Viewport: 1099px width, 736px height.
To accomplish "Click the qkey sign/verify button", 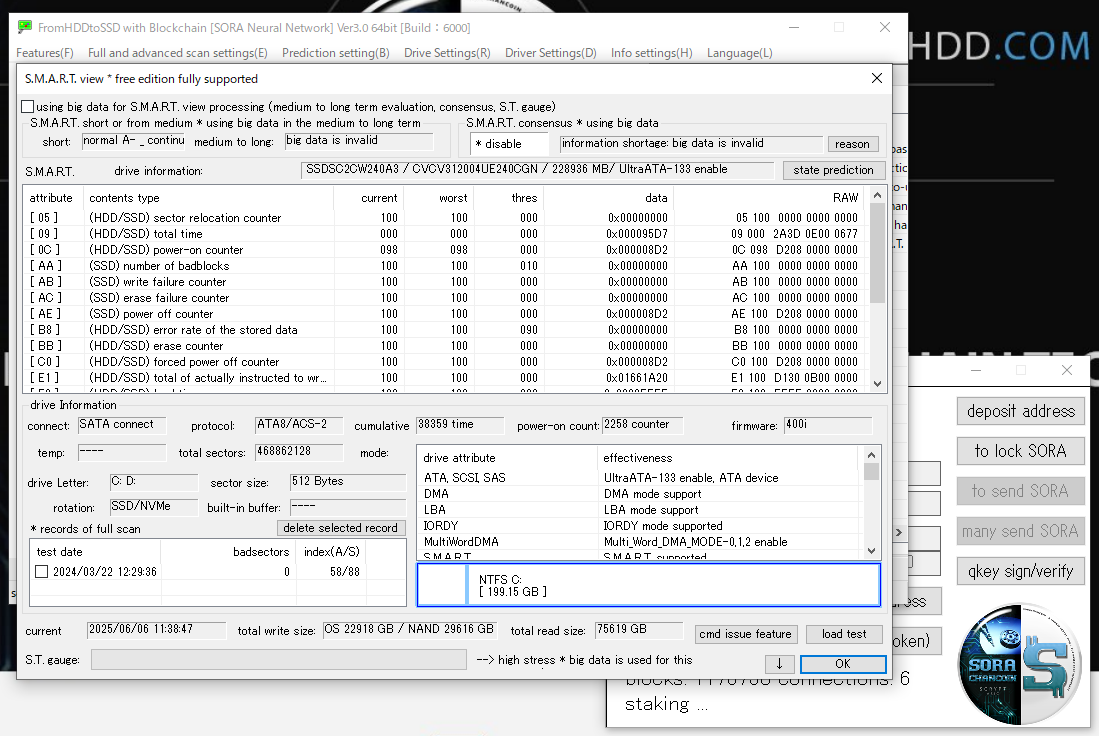I will click(x=1021, y=571).
